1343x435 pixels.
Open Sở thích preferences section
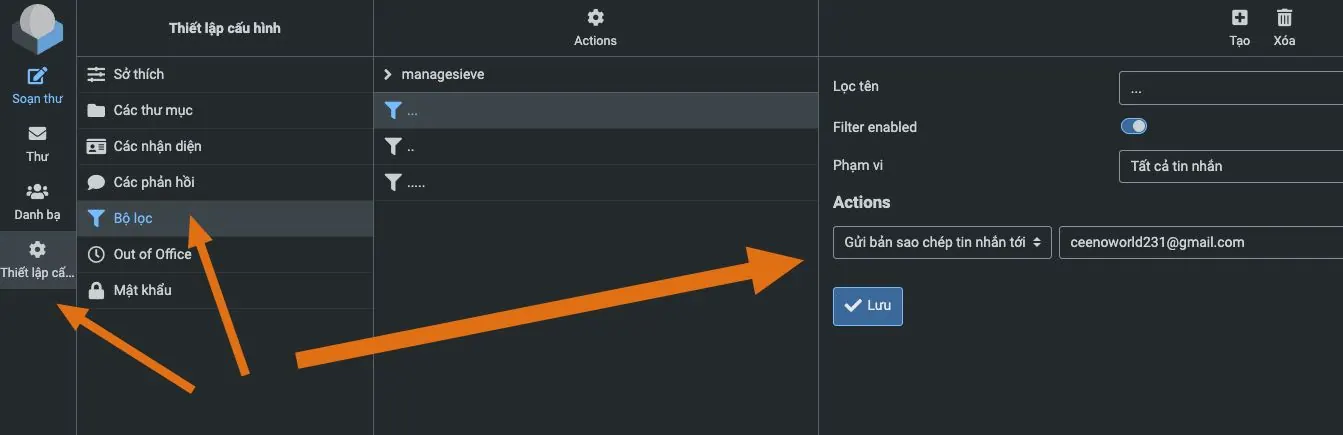138,74
